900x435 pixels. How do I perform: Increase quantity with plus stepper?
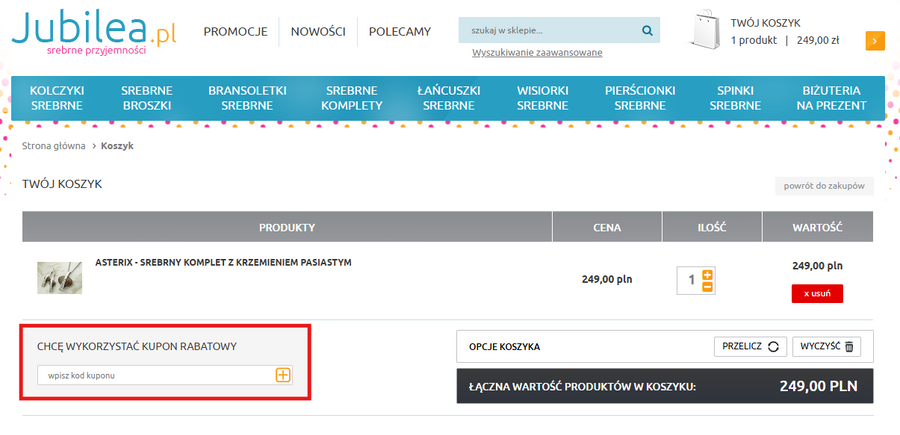[708, 274]
